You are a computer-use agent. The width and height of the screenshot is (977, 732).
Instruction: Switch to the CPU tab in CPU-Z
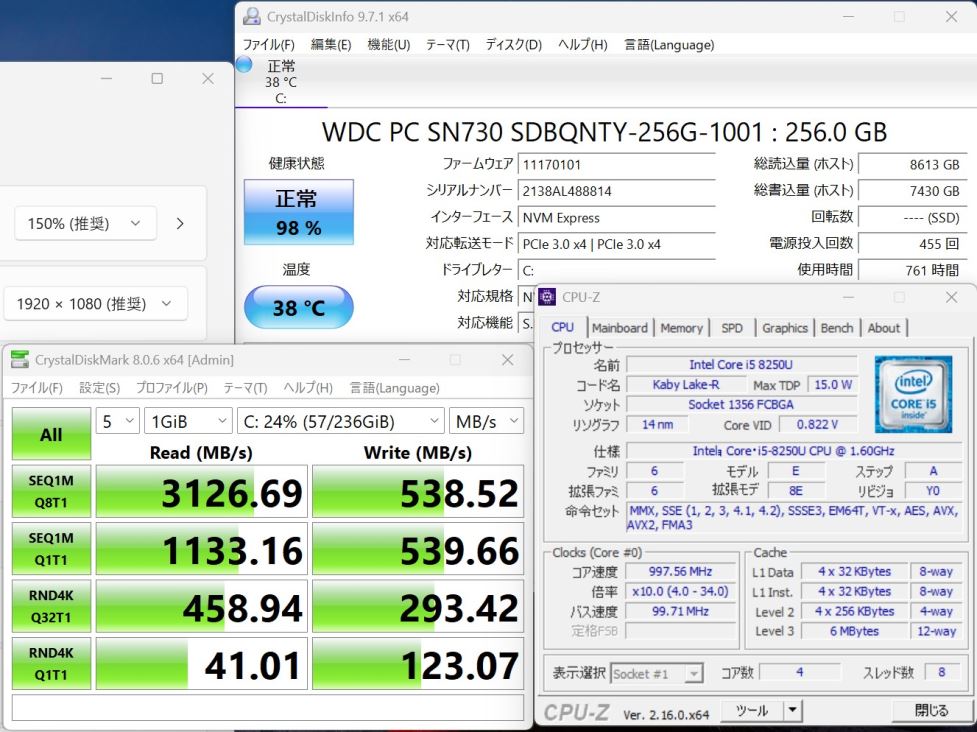562,327
